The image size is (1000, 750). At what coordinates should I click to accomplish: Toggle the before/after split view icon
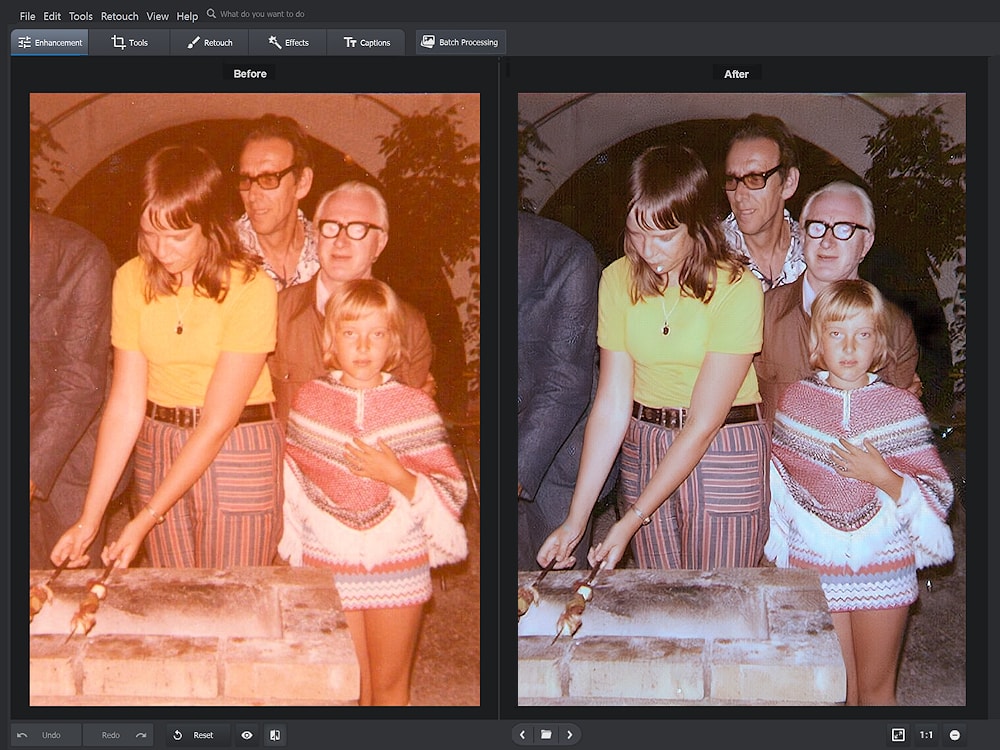[273, 735]
